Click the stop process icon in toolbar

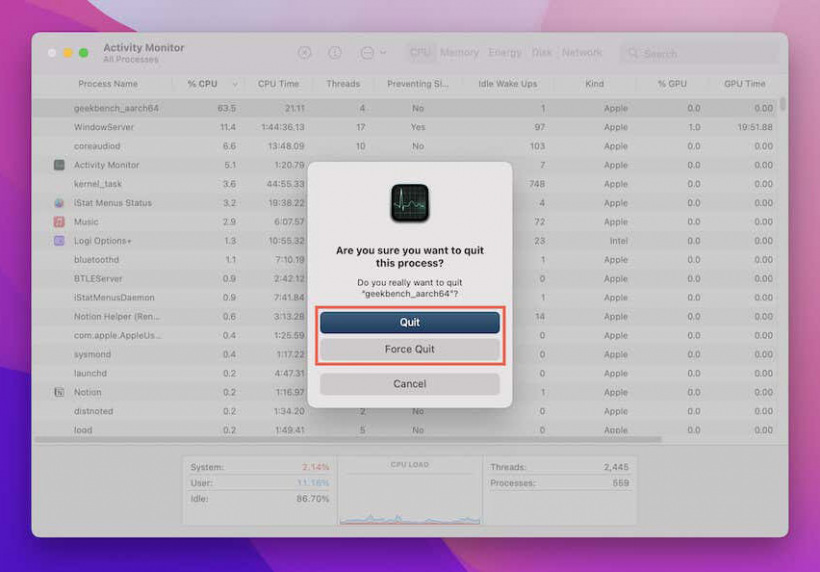pyautogui.click(x=305, y=53)
